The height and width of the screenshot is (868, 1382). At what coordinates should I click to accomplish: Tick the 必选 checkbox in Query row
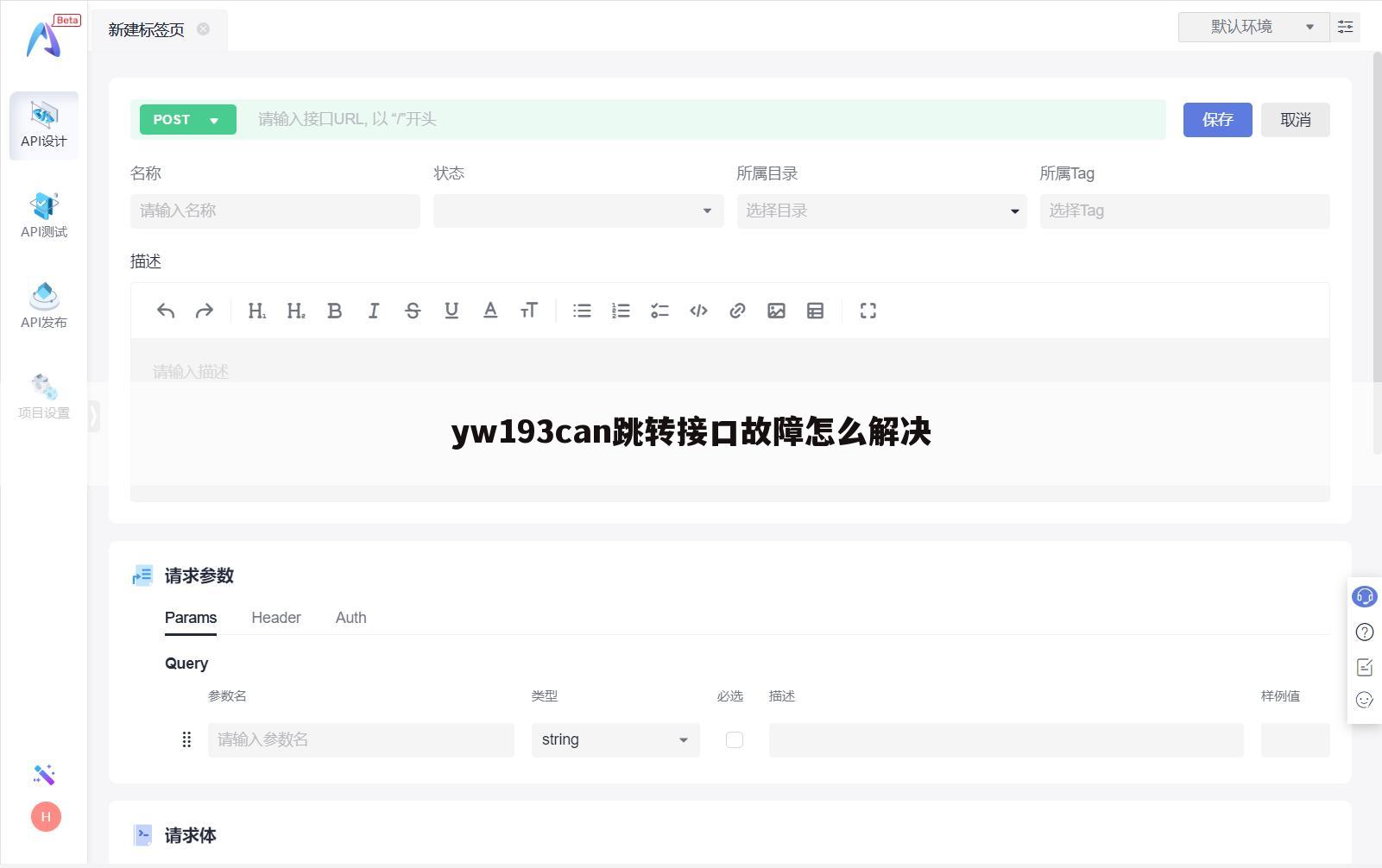tap(735, 739)
